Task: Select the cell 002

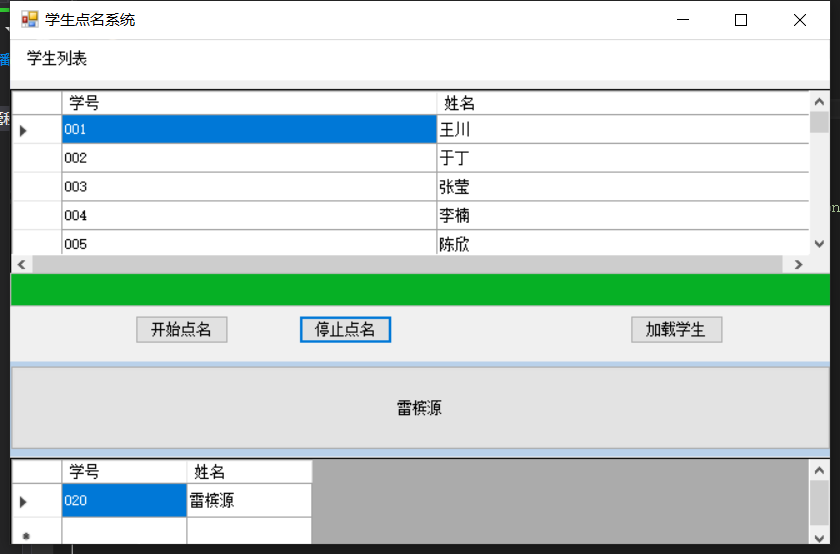Action: pyautogui.click(x=249, y=158)
